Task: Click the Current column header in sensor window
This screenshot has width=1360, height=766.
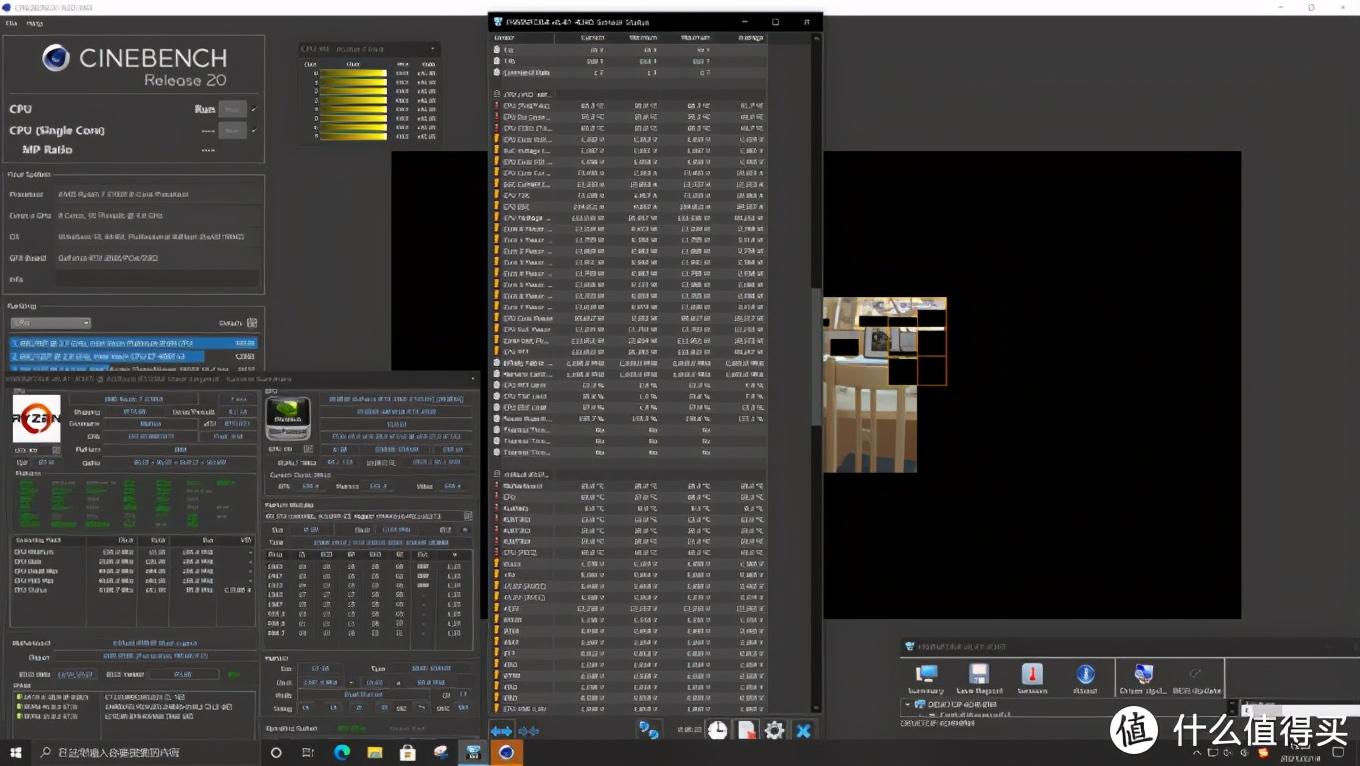Action: tap(593, 37)
